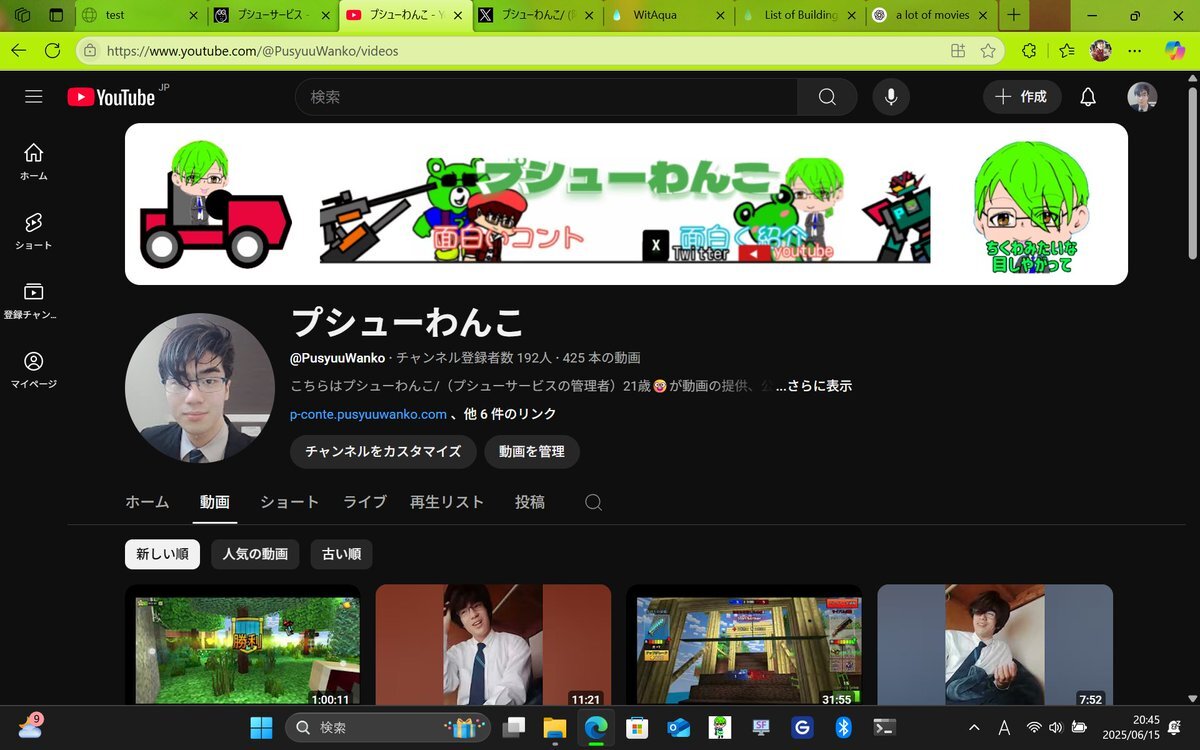The image size is (1200, 750).
Task: Click チャンネルをカスタマイズ button
Action: point(383,451)
